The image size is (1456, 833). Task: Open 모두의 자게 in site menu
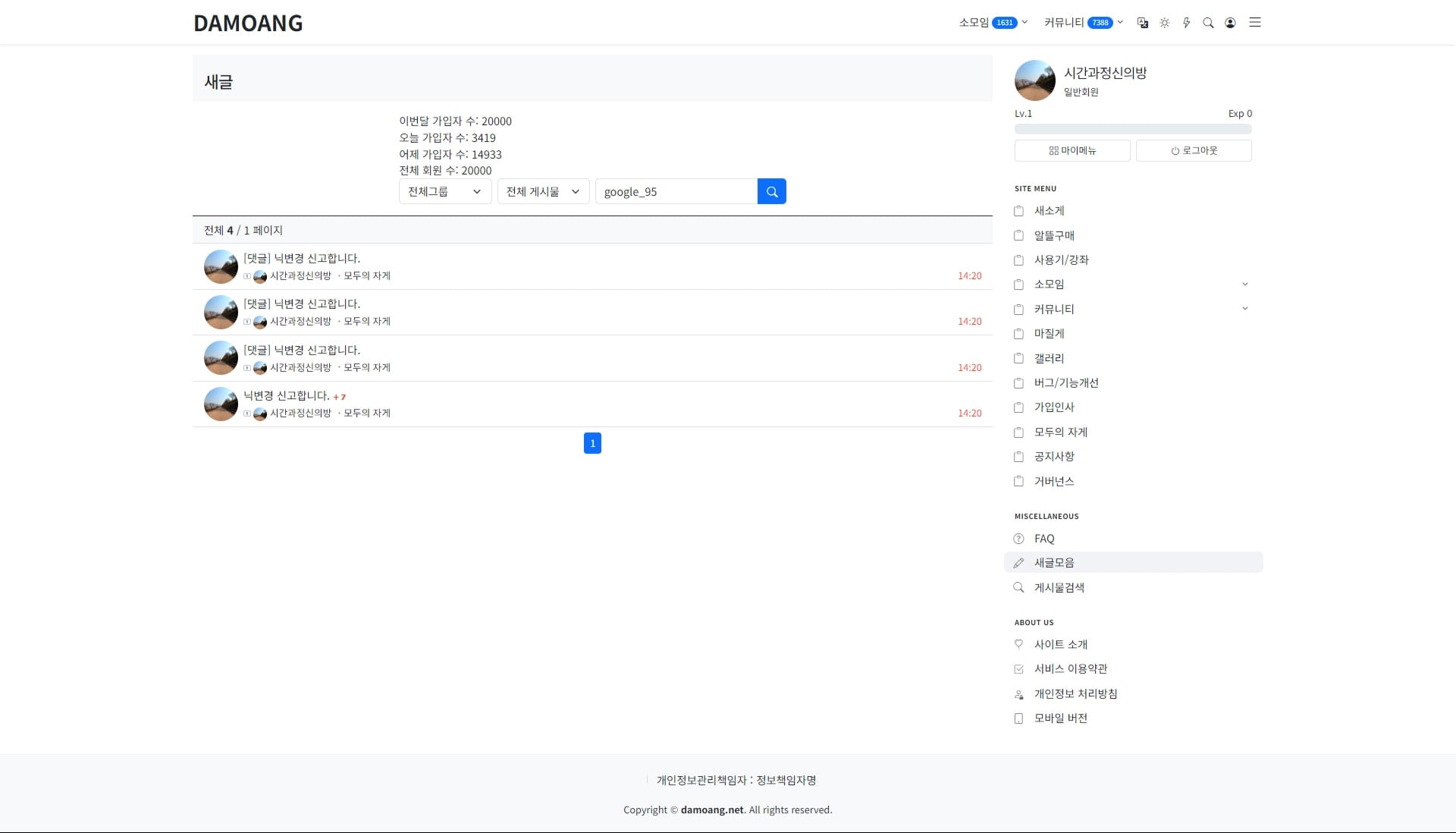[x=1061, y=432]
